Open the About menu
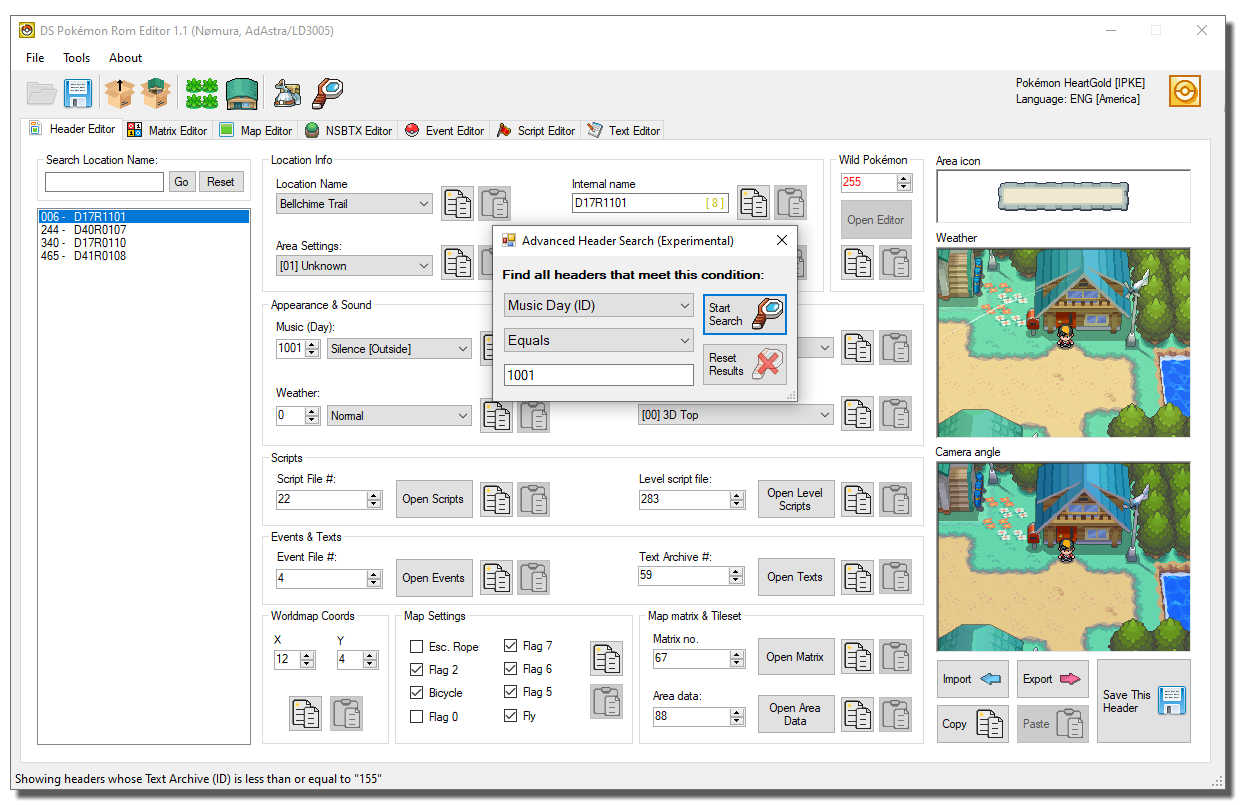 (x=126, y=58)
